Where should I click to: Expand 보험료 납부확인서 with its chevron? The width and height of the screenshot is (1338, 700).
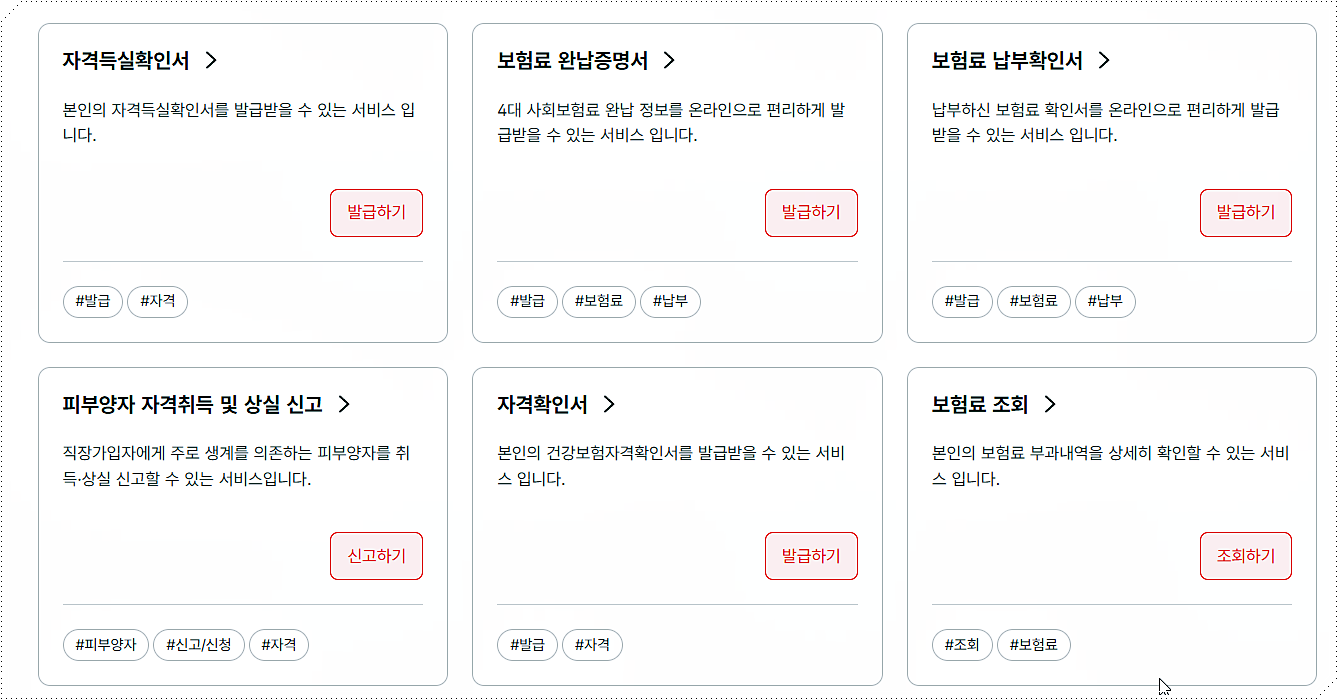1103,60
